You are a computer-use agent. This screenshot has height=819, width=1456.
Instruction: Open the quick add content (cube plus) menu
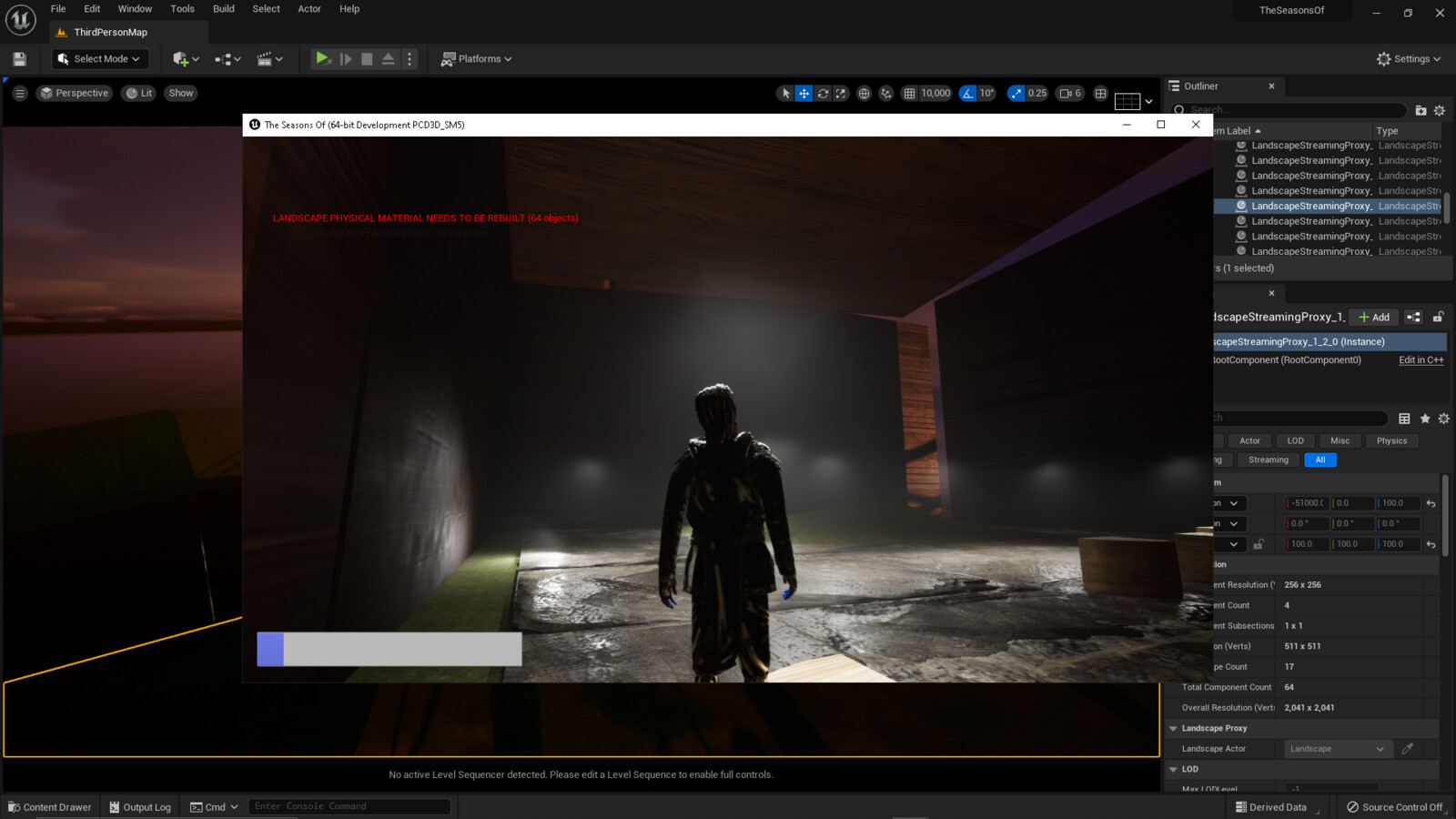coord(186,59)
